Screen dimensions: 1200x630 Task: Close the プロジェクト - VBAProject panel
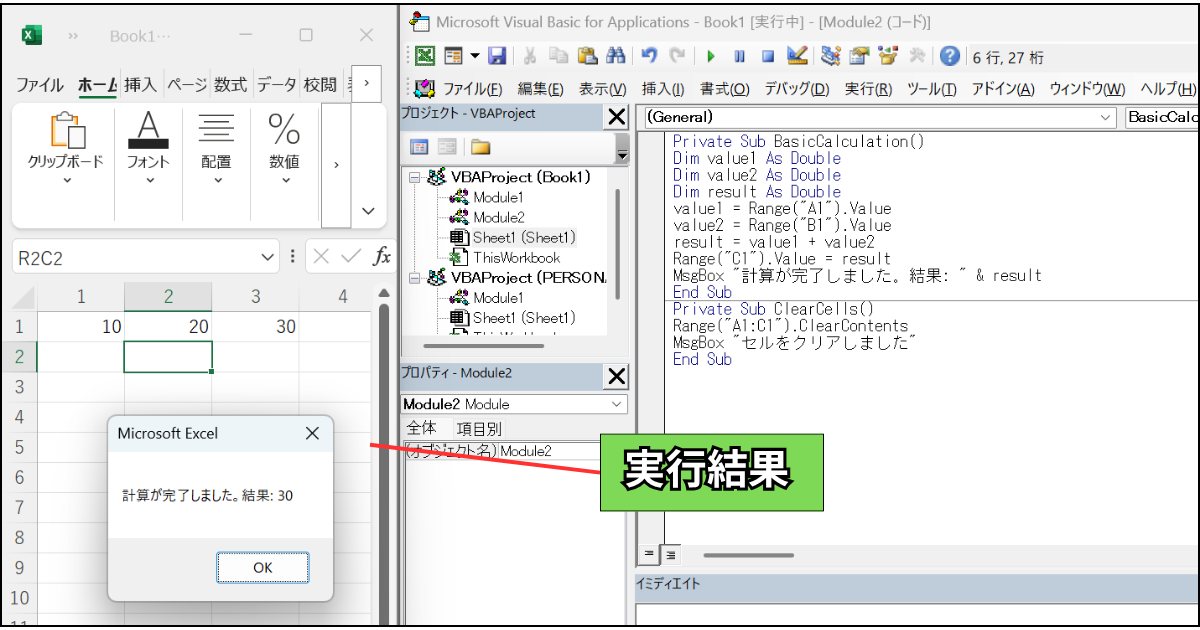click(x=617, y=117)
